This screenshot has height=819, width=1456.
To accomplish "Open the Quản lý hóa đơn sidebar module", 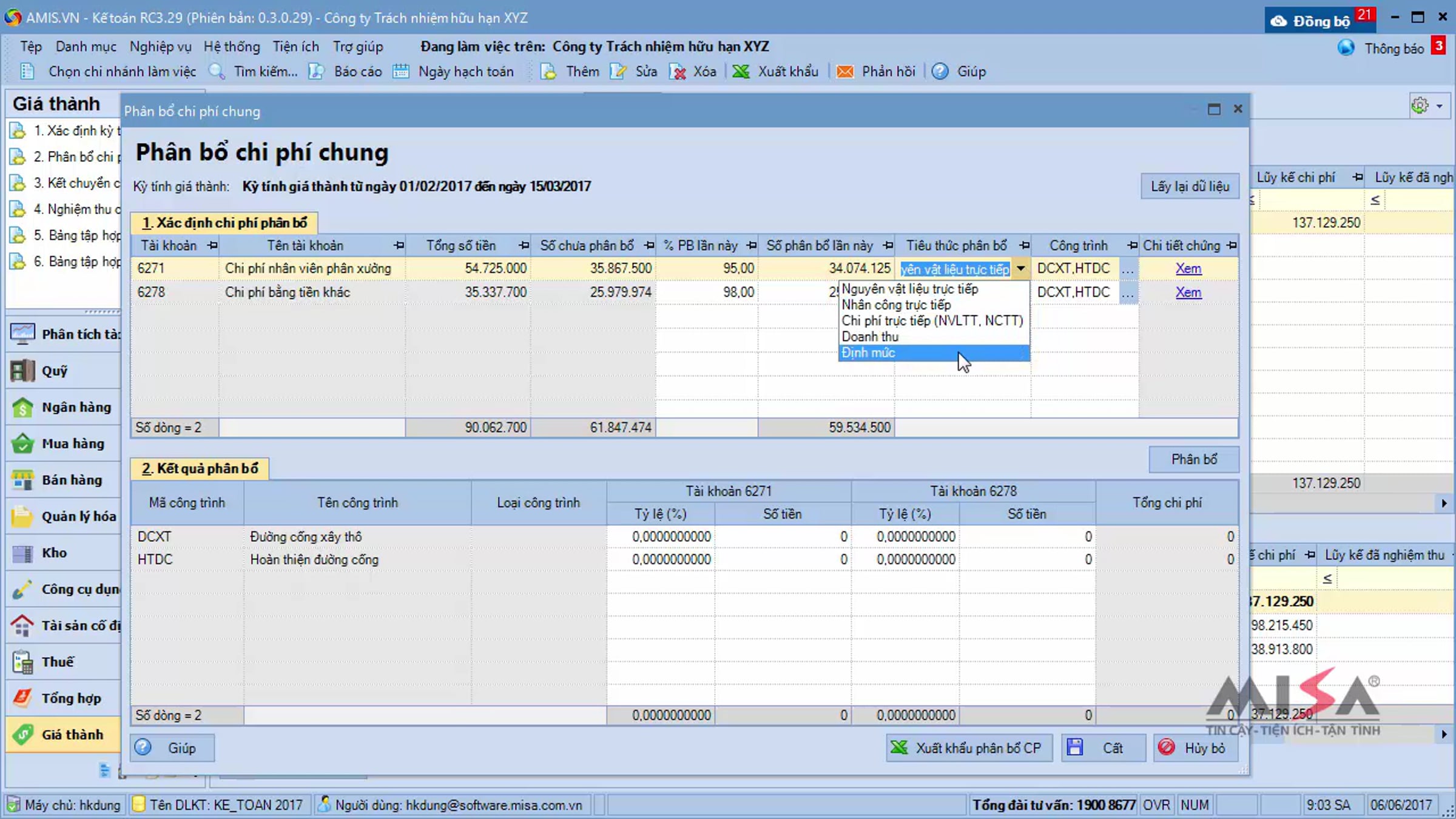I will coord(64,516).
